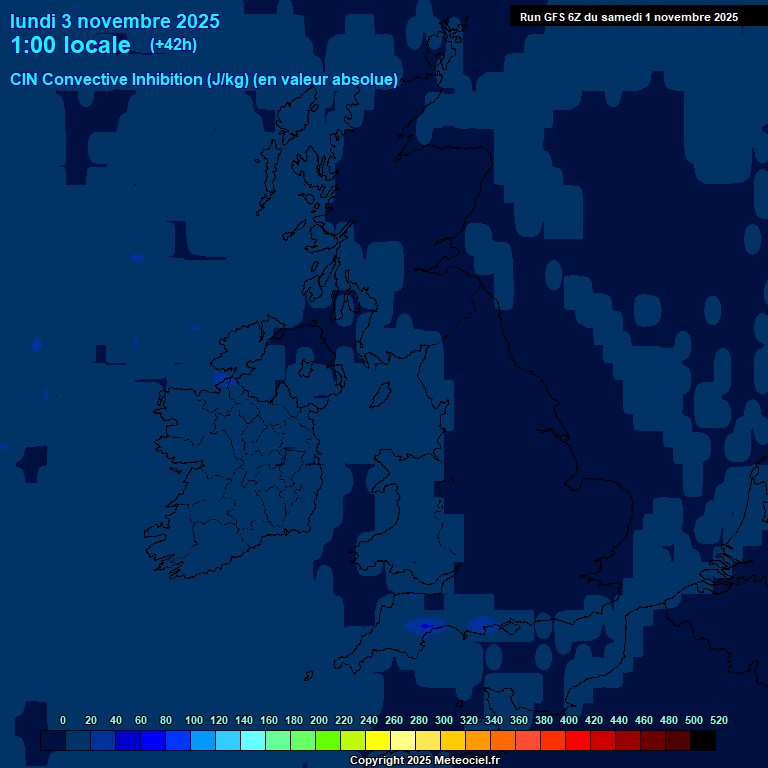Click the yellow legend swatch between 240 and 260
Image resolution: width=768 pixels, height=768 pixels.
pos(378,741)
